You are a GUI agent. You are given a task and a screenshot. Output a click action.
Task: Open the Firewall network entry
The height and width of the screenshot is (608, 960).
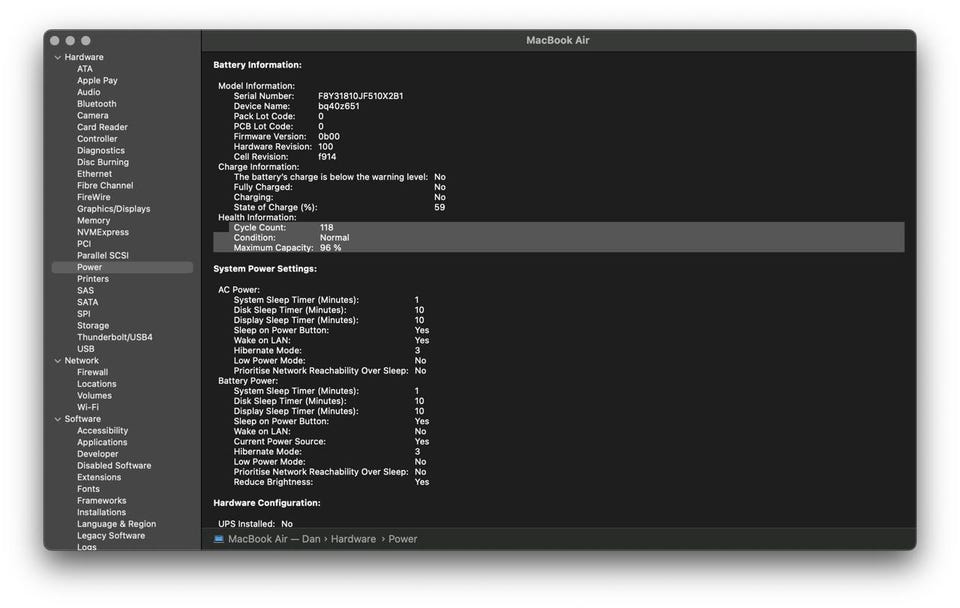pyautogui.click(x=92, y=372)
